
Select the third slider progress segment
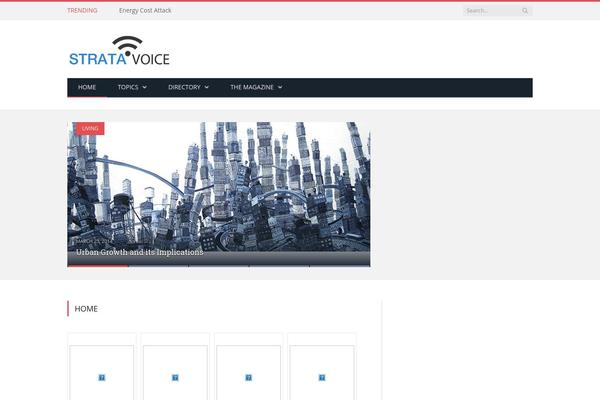tap(219, 265)
